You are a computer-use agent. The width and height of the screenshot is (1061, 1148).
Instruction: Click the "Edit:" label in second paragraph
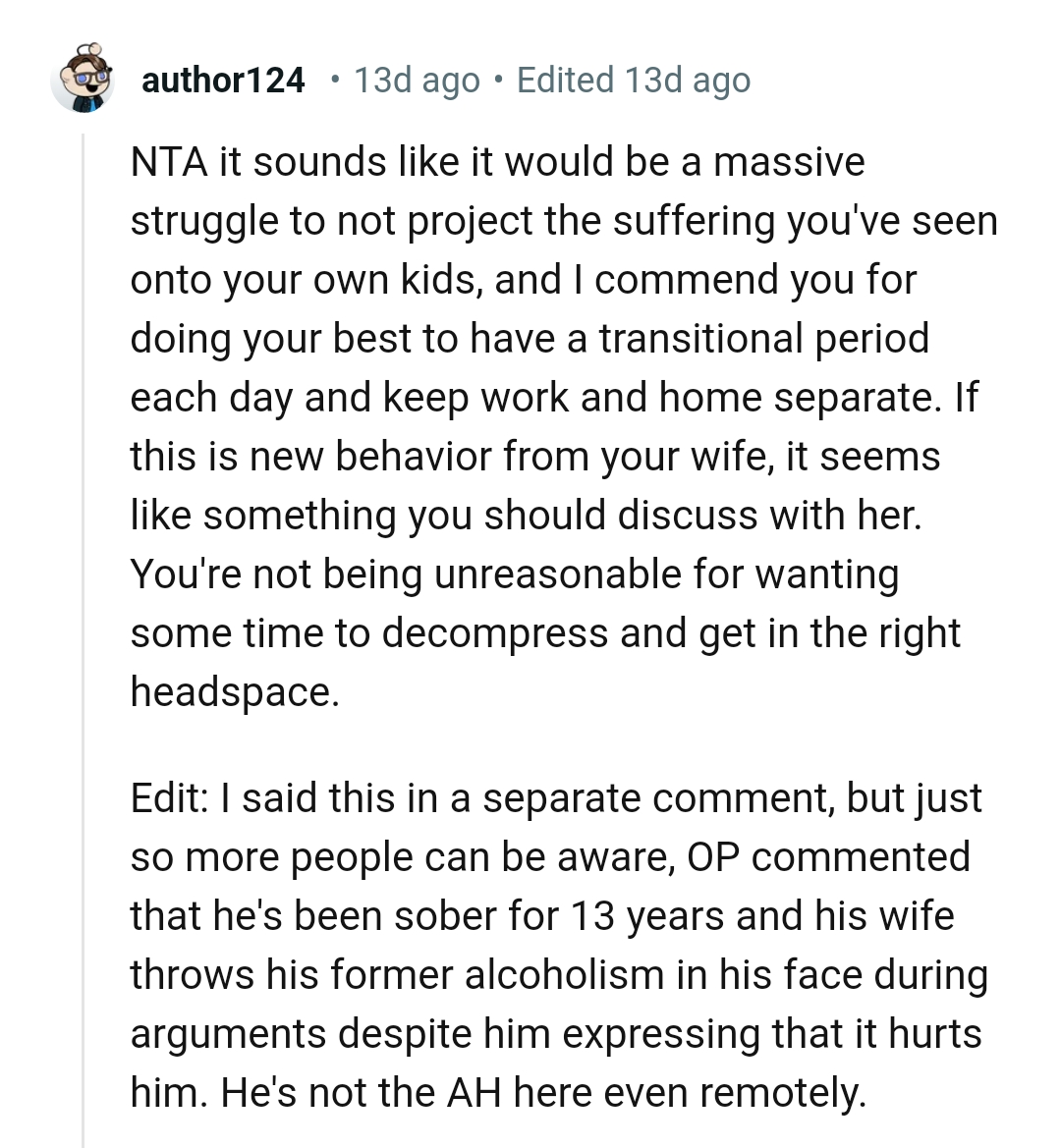tap(168, 798)
